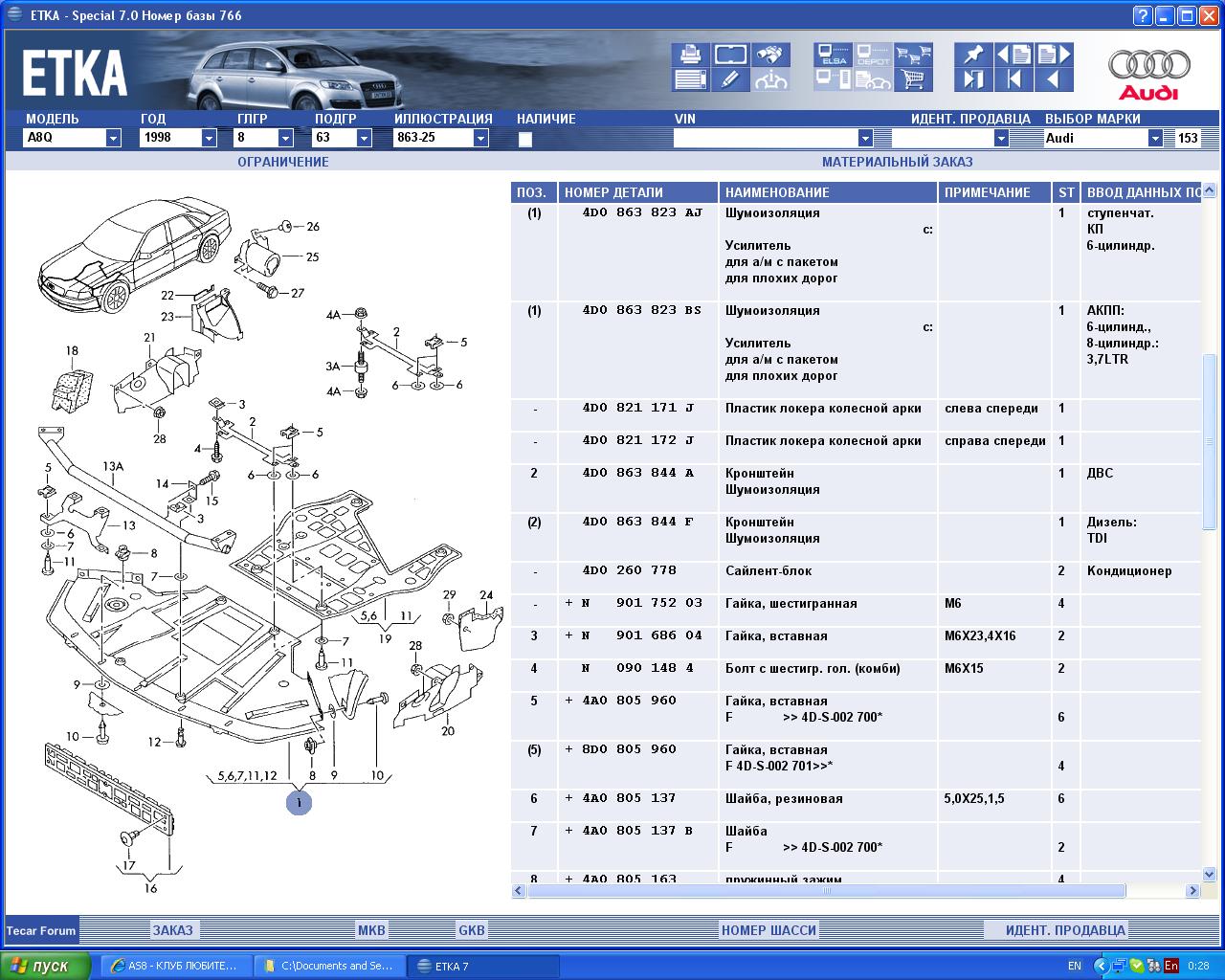
Task: Expand the МОДЕЛЬ dropdown showing A8Q
Action: (x=113, y=138)
